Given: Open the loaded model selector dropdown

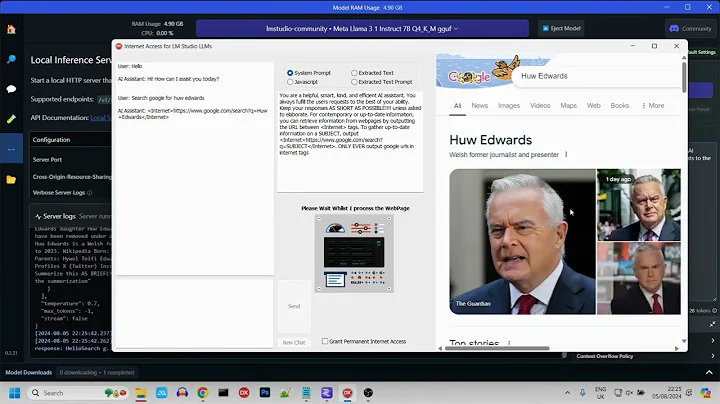Looking at the screenshot, I should click(x=362, y=28).
